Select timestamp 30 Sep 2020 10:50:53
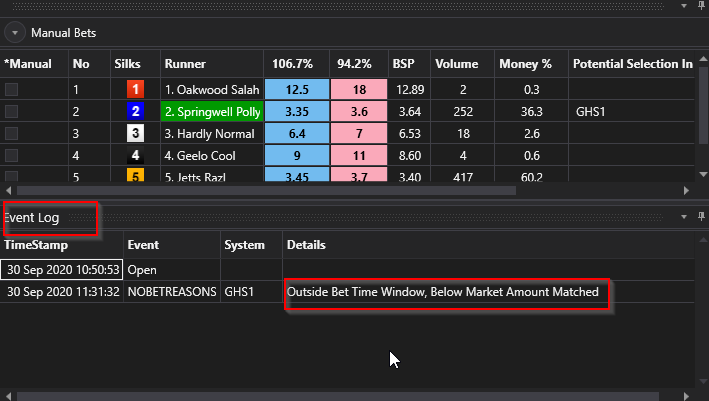The width and height of the screenshot is (709, 401). 62,270
